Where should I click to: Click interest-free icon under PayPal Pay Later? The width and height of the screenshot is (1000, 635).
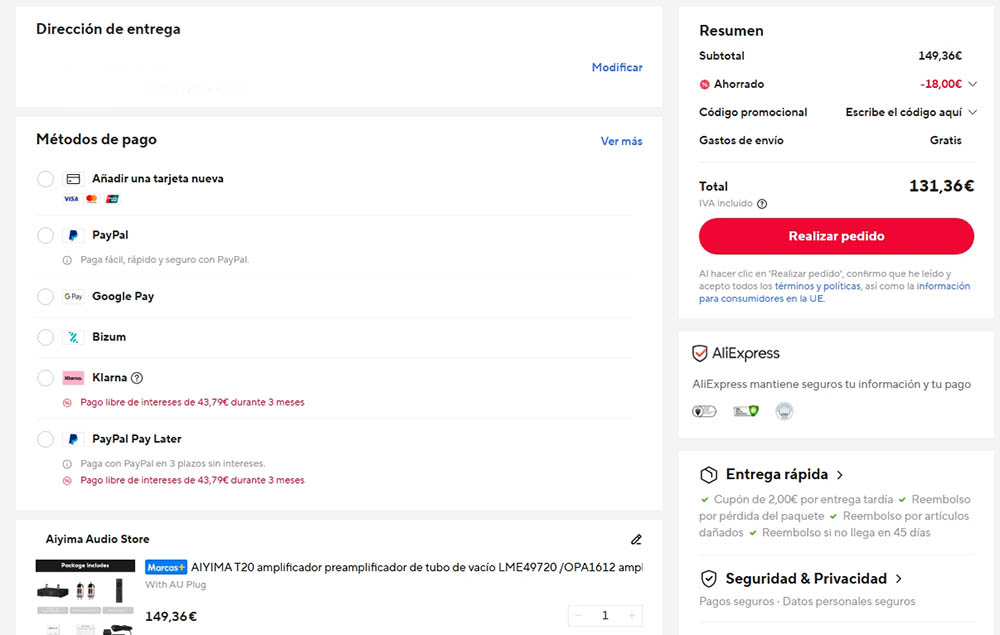point(67,481)
